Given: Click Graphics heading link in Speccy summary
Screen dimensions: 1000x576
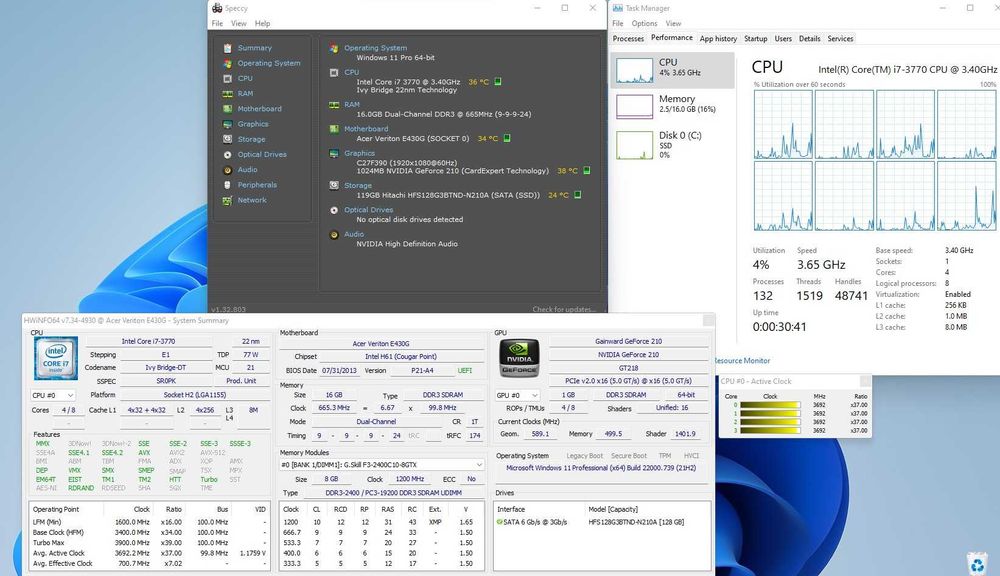Looking at the screenshot, I should tap(360, 153).
